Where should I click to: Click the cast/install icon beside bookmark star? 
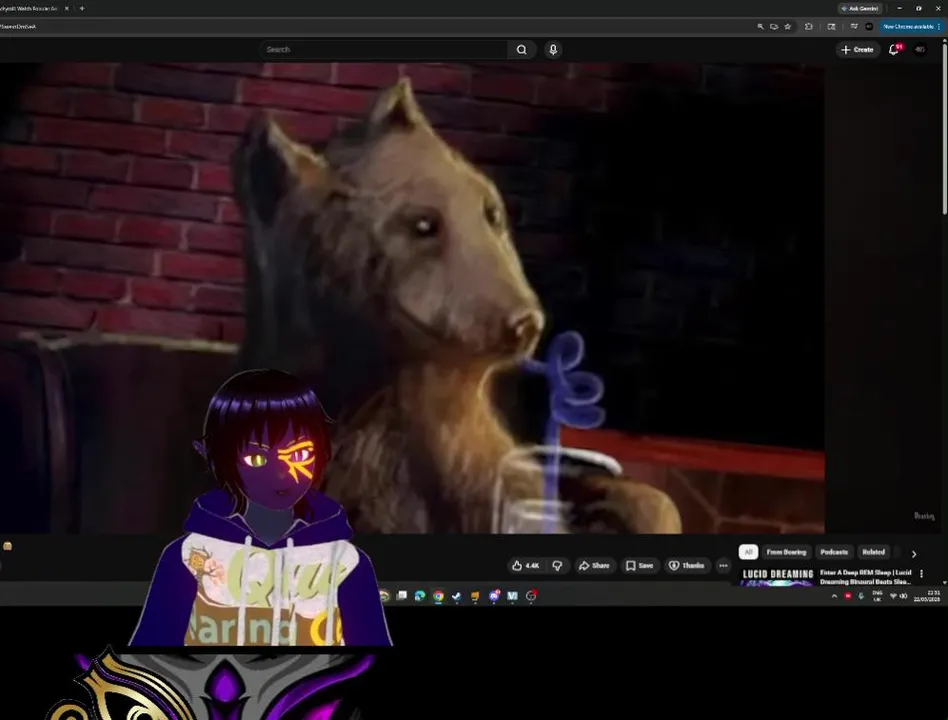pyautogui.click(x=774, y=27)
